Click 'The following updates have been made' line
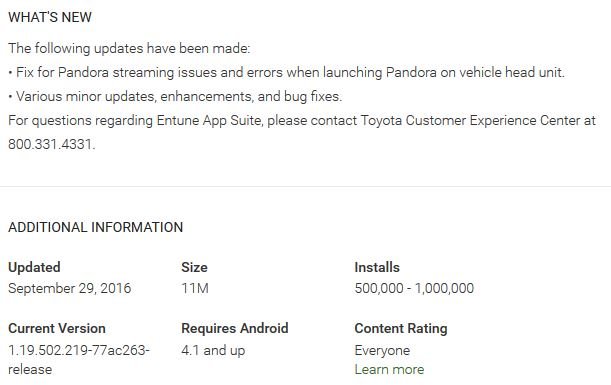Screen dimensions: 611x385 coord(129,48)
